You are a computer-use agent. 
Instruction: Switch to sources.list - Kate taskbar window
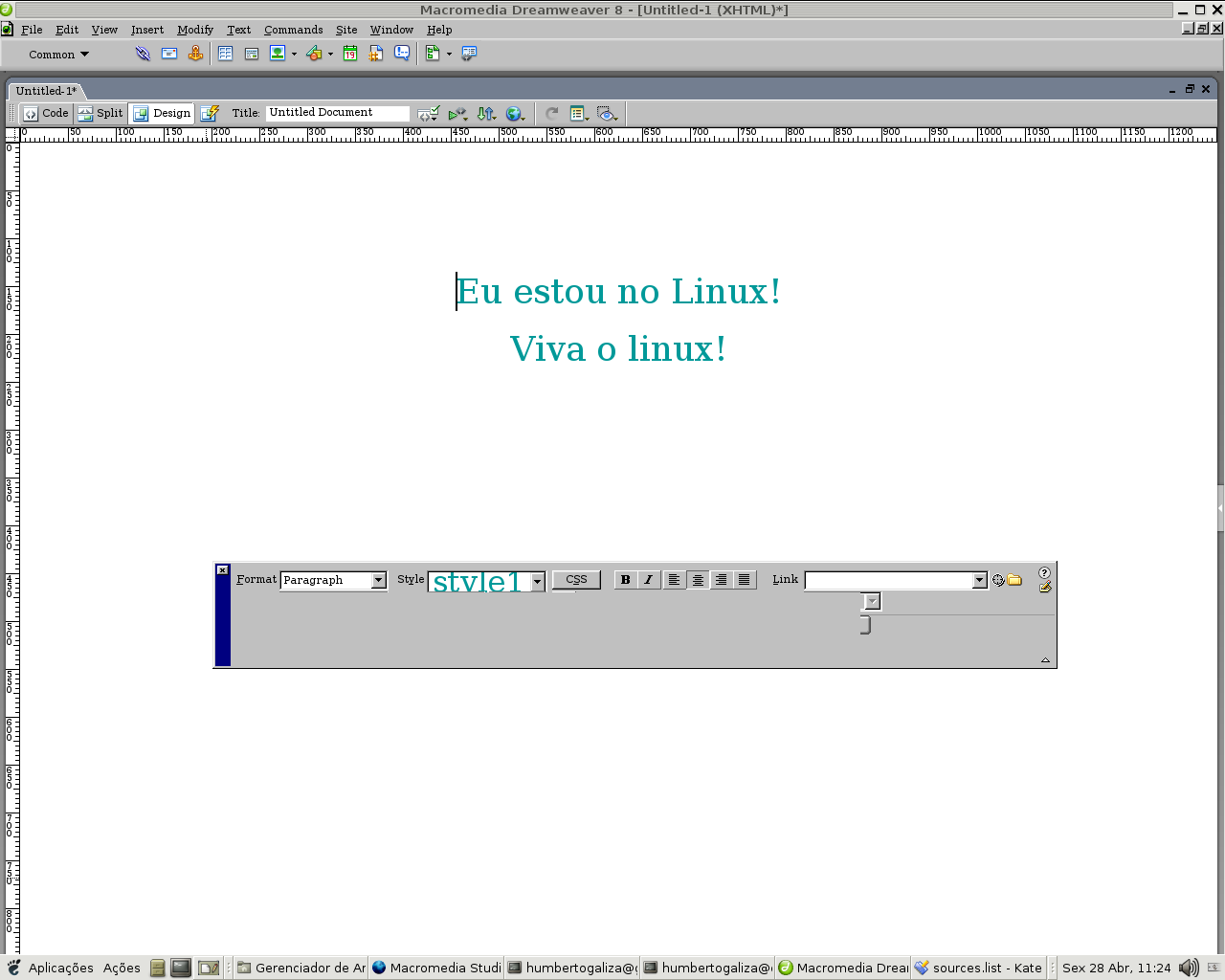978,968
